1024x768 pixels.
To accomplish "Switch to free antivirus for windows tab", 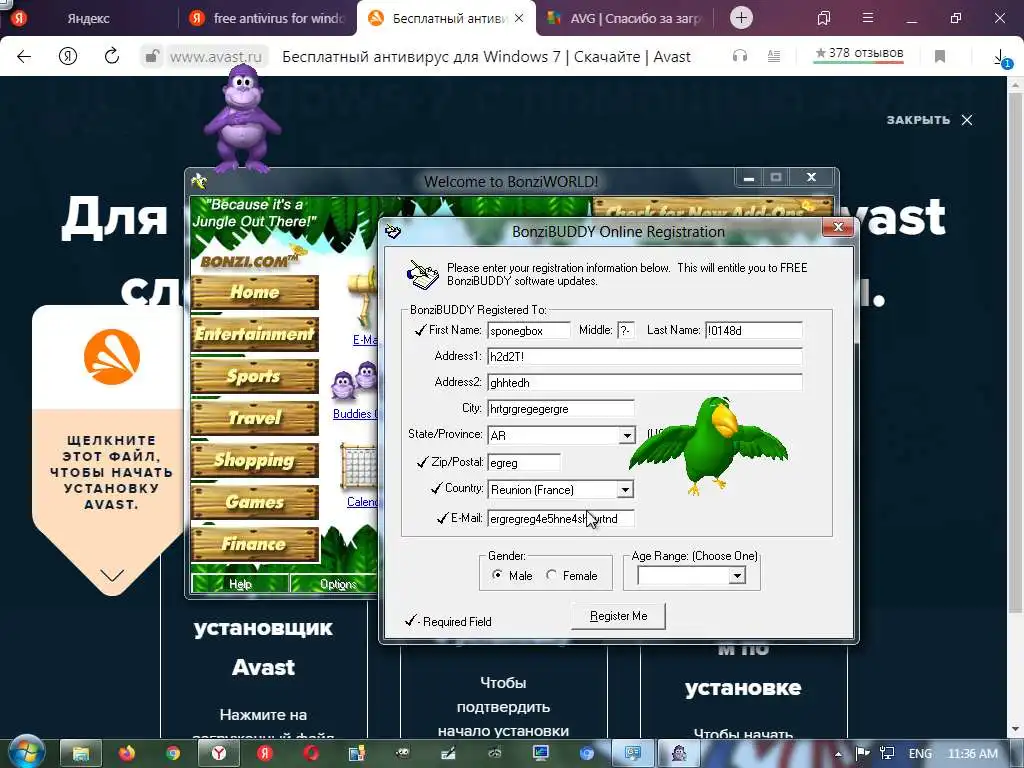I will pyautogui.click(x=268, y=18).
